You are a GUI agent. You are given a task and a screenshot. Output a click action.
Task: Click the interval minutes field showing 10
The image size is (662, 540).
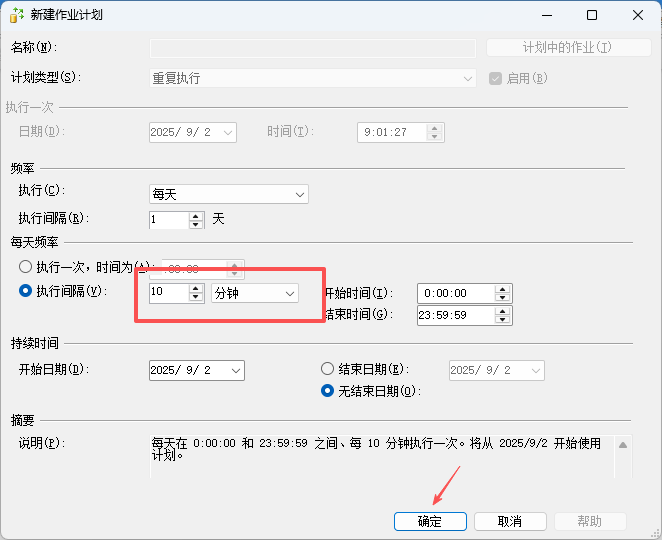coord(167,292)
